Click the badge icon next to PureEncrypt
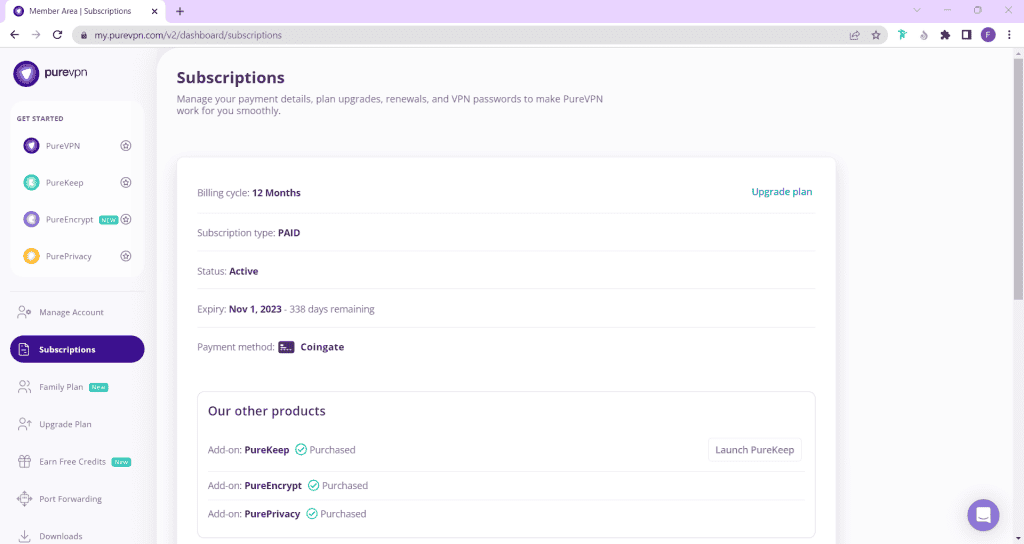 tap(126, 219)
